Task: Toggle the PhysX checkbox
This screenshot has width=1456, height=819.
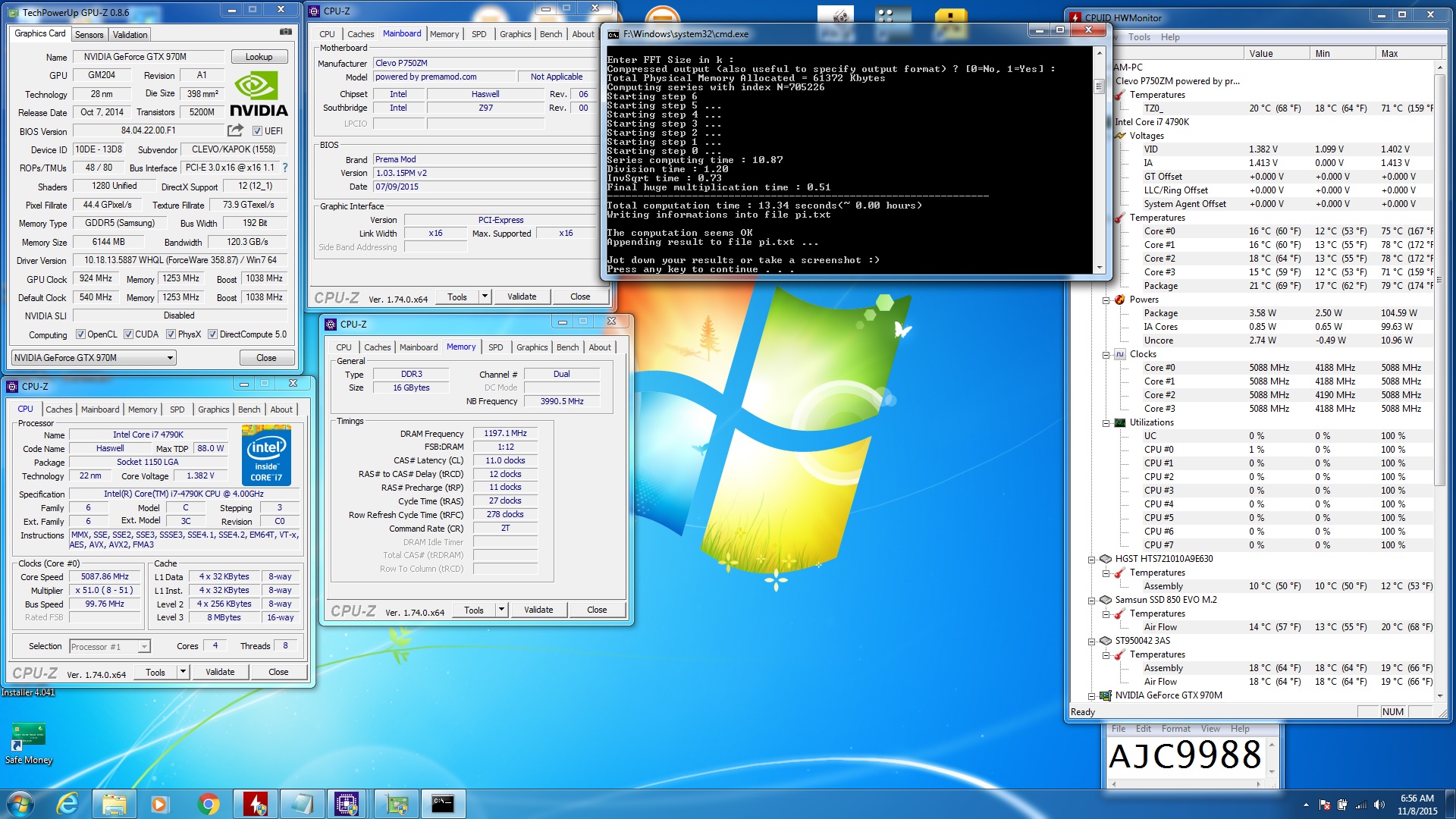Action: click(x=171, y=334)
